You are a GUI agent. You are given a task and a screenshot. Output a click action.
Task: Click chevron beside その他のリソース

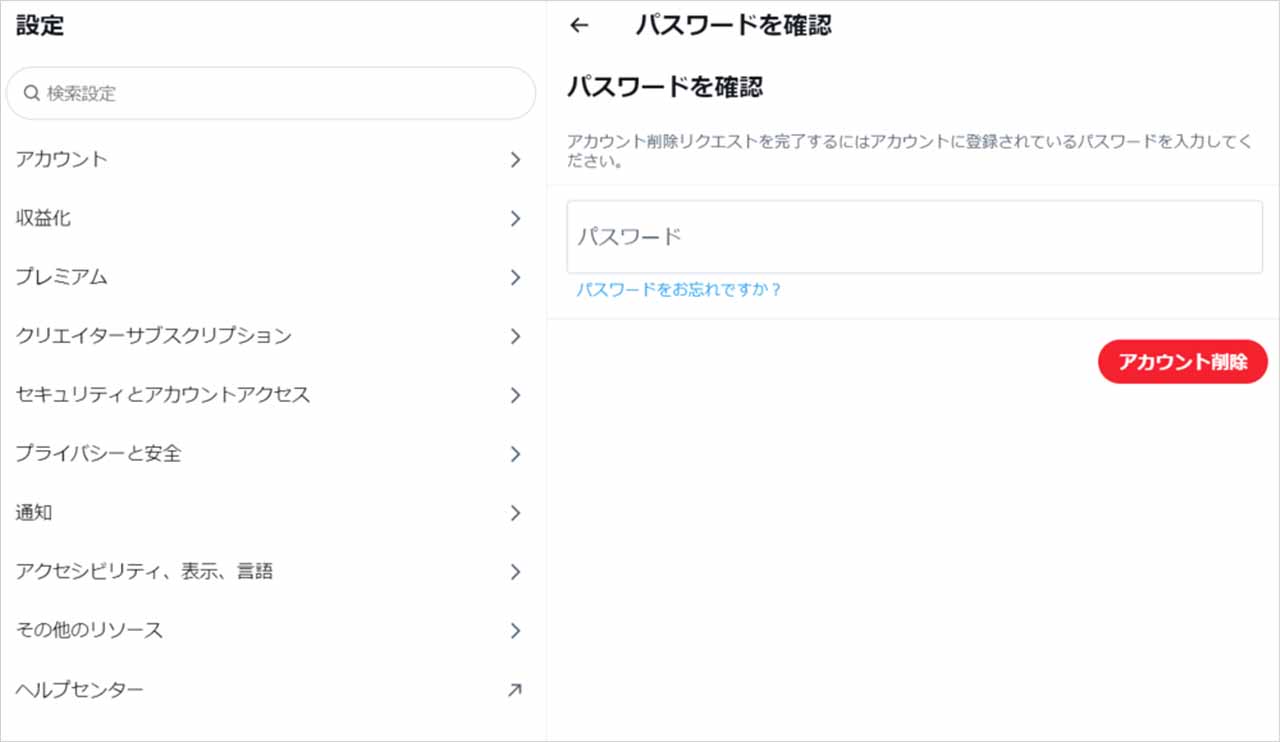click(x=515, y=630)
